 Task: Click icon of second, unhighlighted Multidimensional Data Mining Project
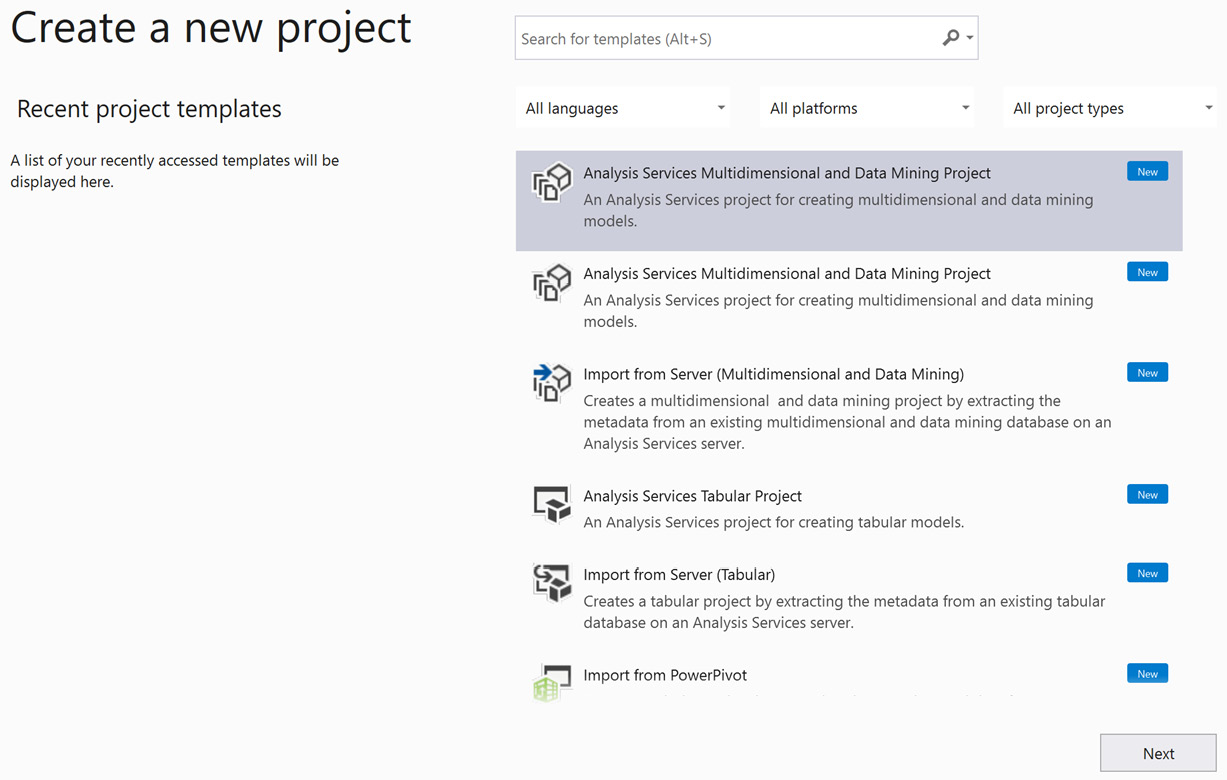[552, 284]
